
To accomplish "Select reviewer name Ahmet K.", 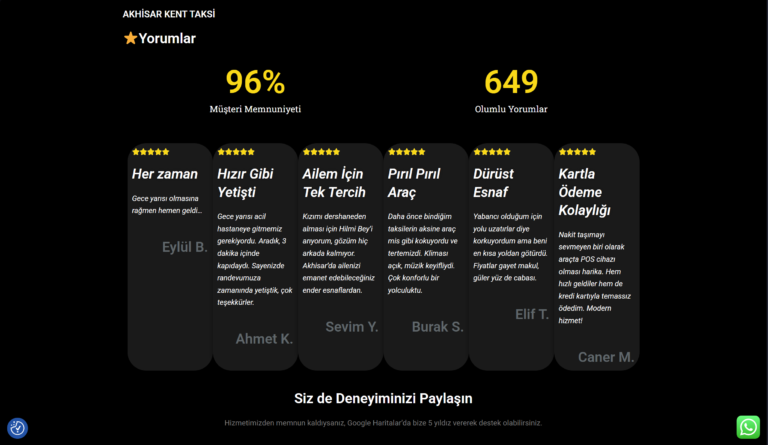I will click(264, 339).
